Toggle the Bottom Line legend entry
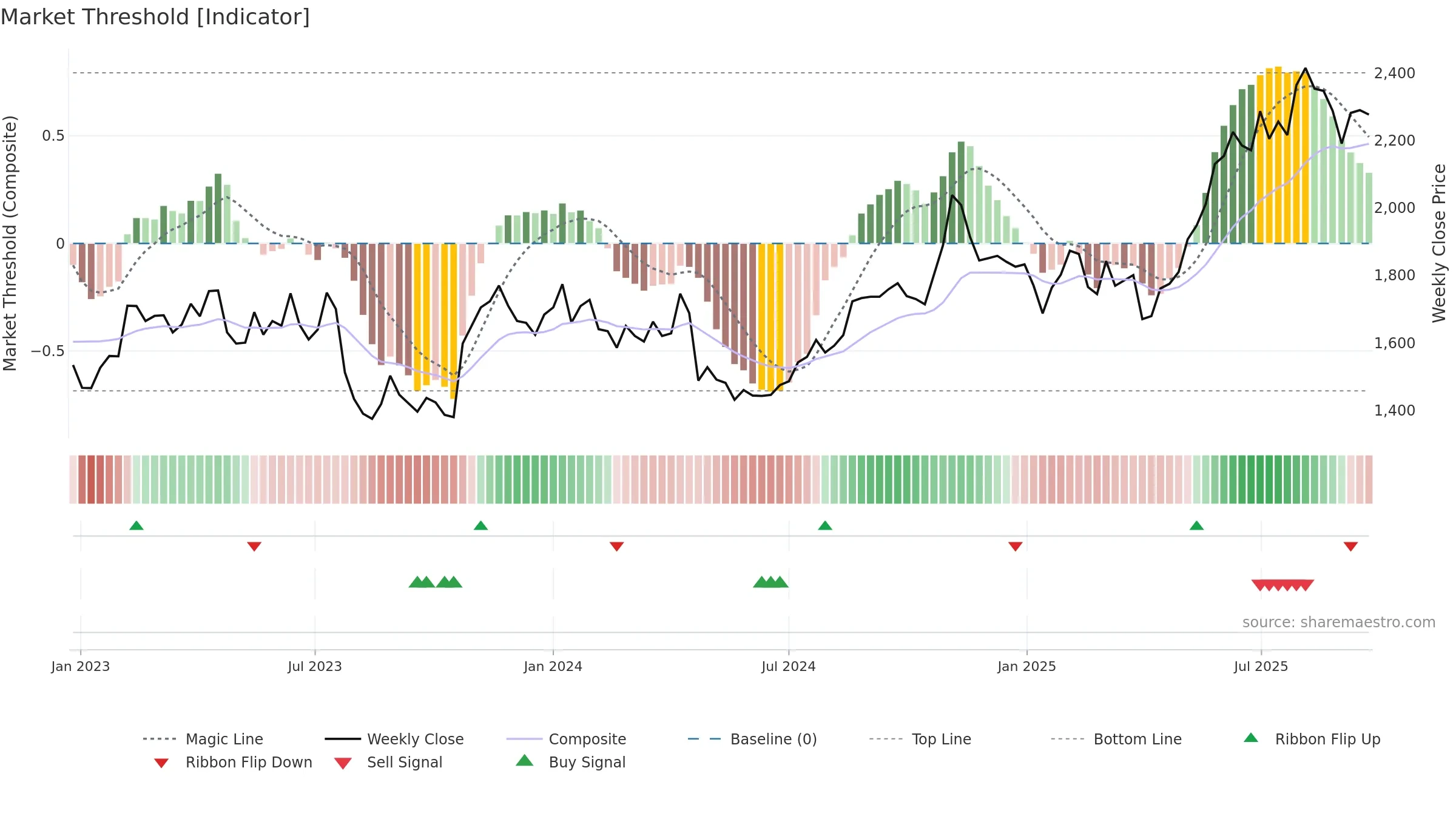 (1116, 739)
